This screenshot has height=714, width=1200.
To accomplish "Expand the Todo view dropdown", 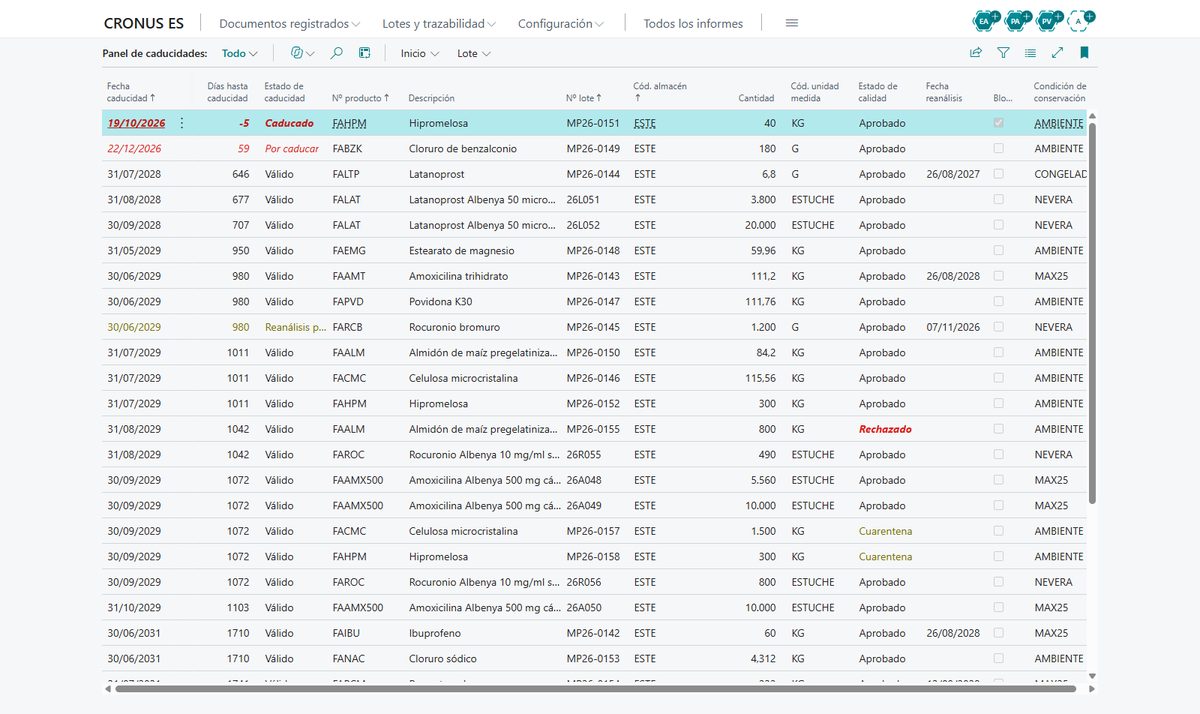I will pos(240,54).
